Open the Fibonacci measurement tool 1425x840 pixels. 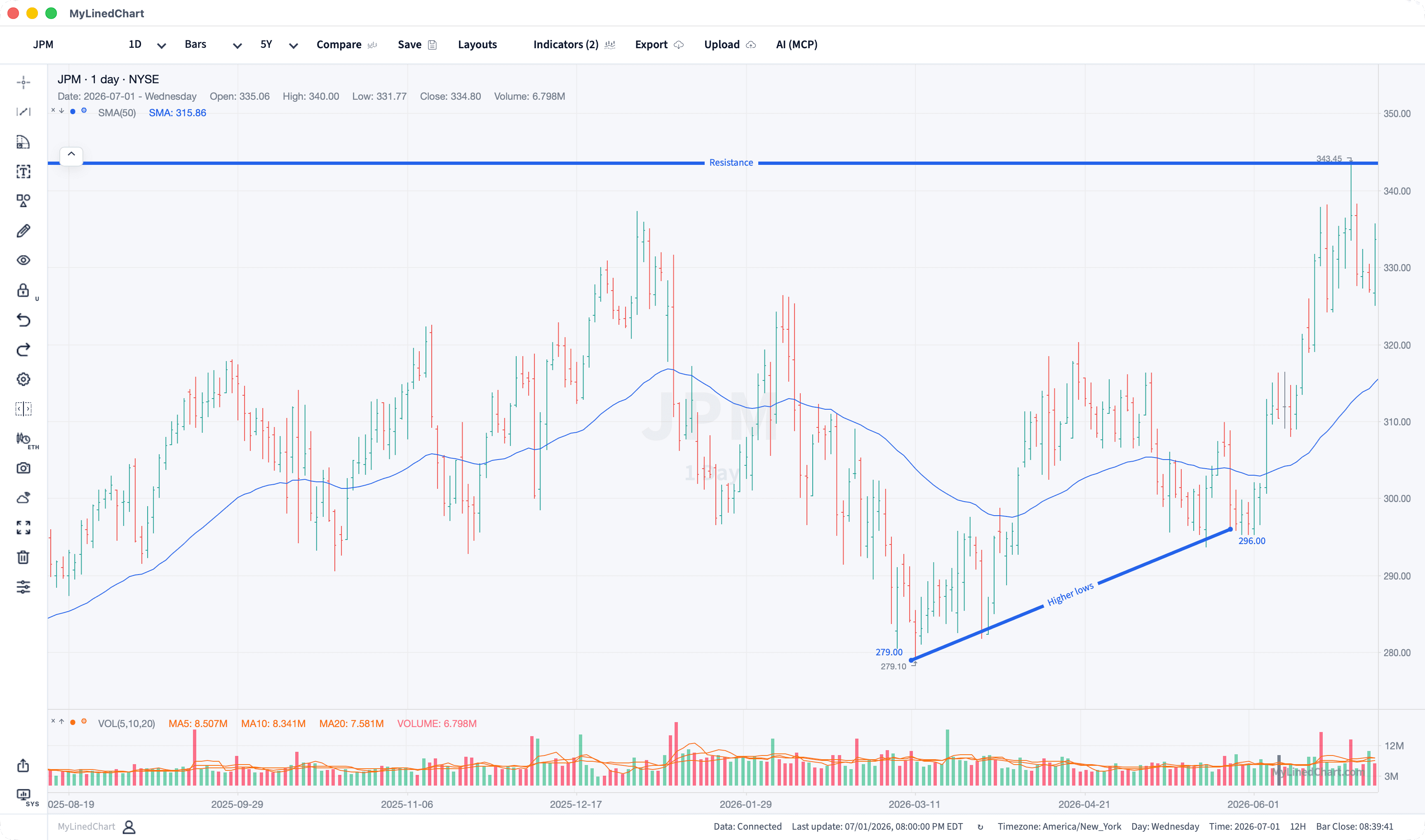[23, 141]
